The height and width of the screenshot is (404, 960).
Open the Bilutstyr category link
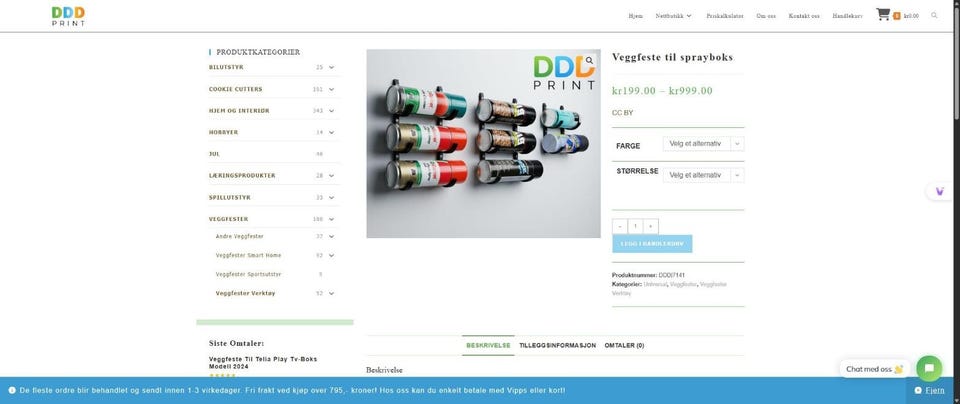pyautogui.click(x=226, y=67)
